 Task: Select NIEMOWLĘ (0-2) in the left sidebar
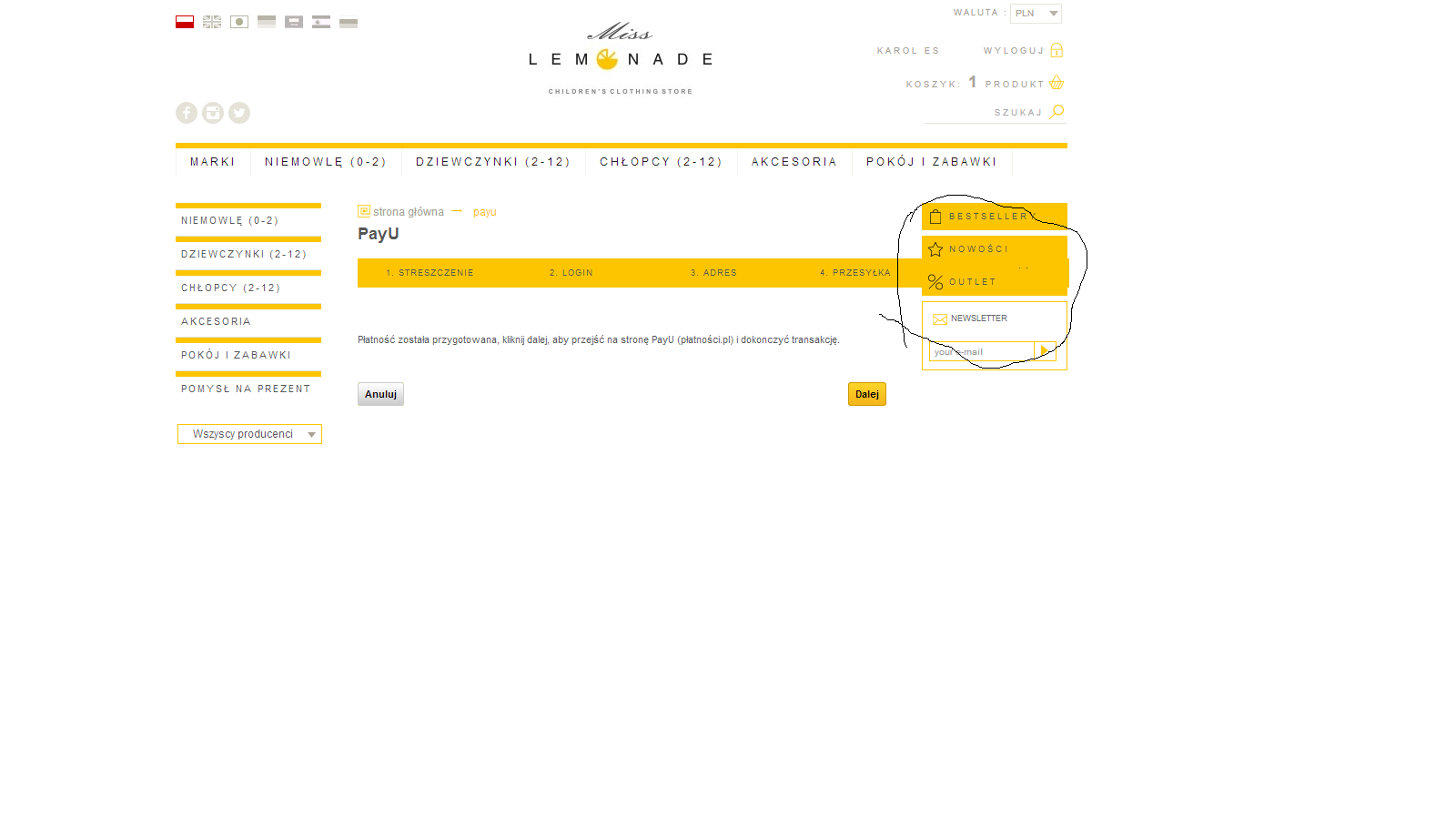coord(230,221)
